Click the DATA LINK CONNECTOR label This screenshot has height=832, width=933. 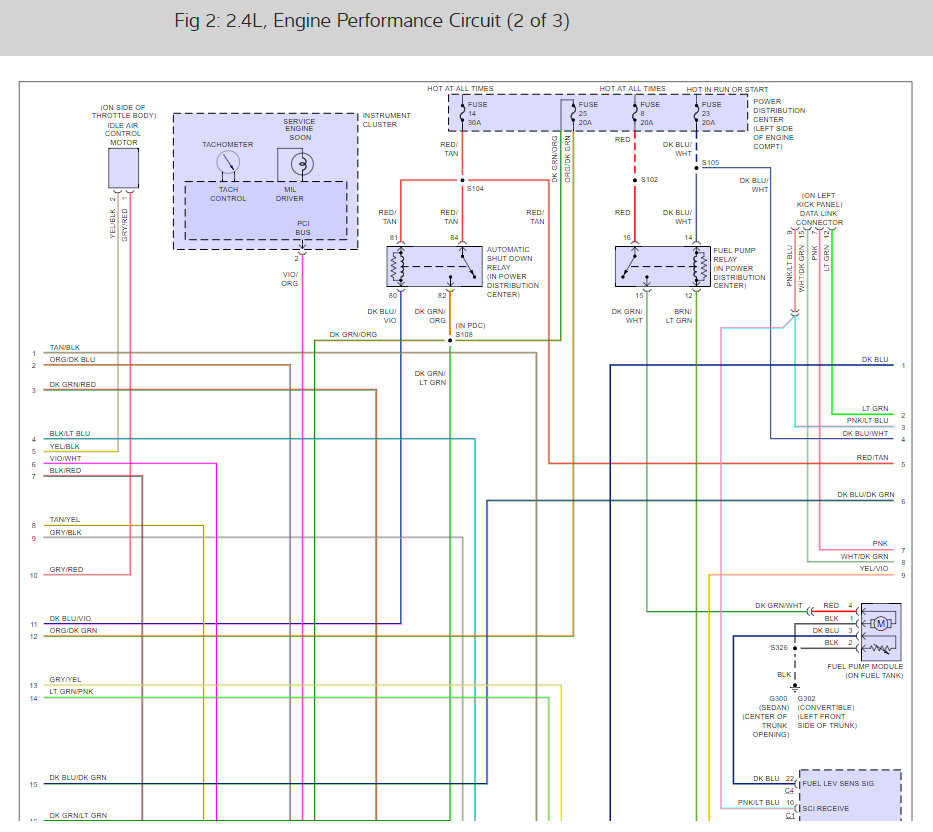[x=819, y=218]
